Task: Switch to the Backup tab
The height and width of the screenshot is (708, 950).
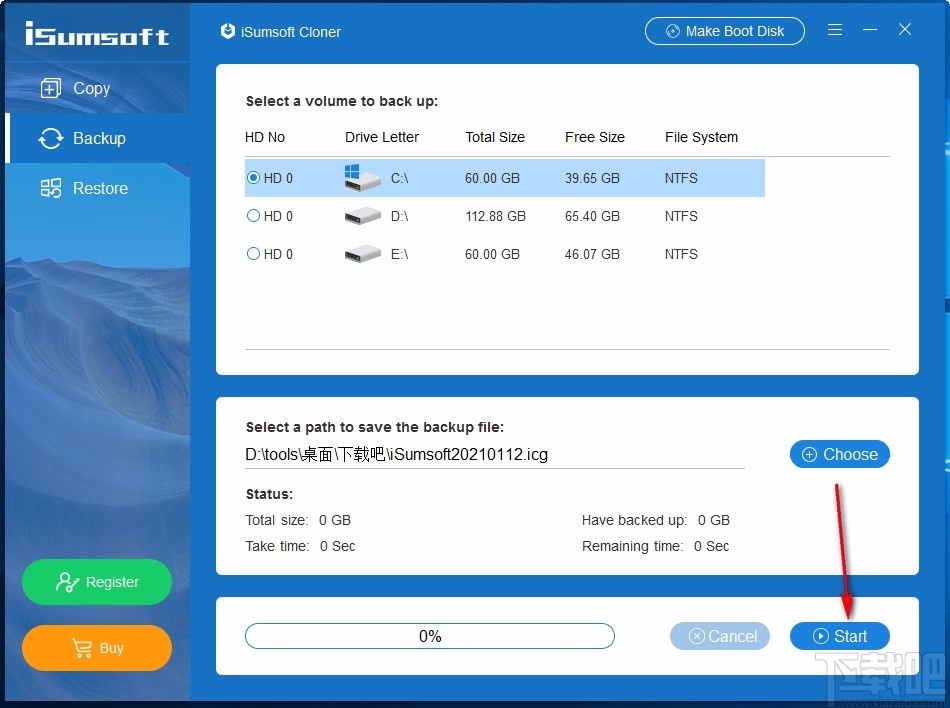Action: 97,138
